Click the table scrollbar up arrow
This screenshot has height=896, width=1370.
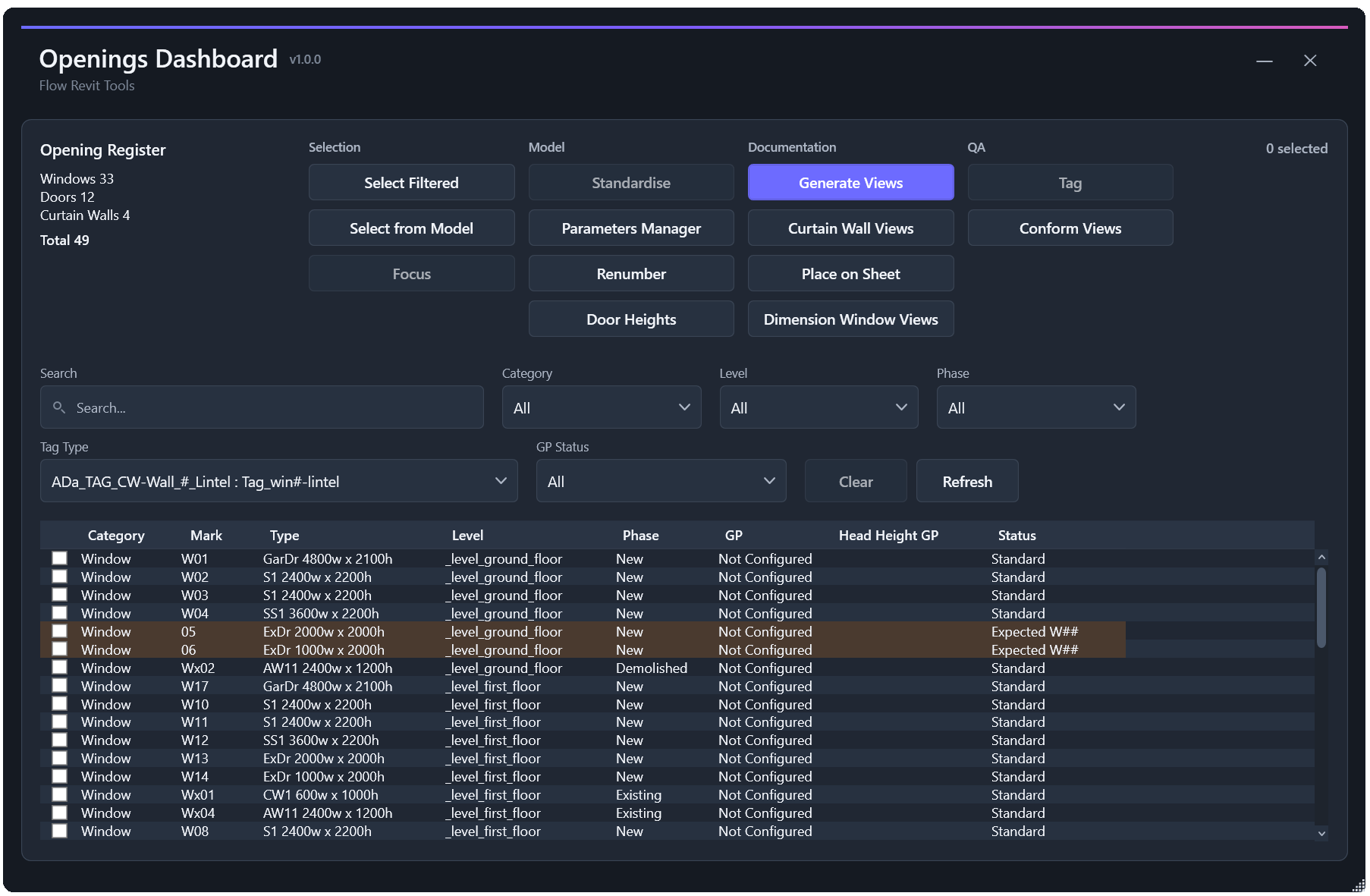point(1321,557)
